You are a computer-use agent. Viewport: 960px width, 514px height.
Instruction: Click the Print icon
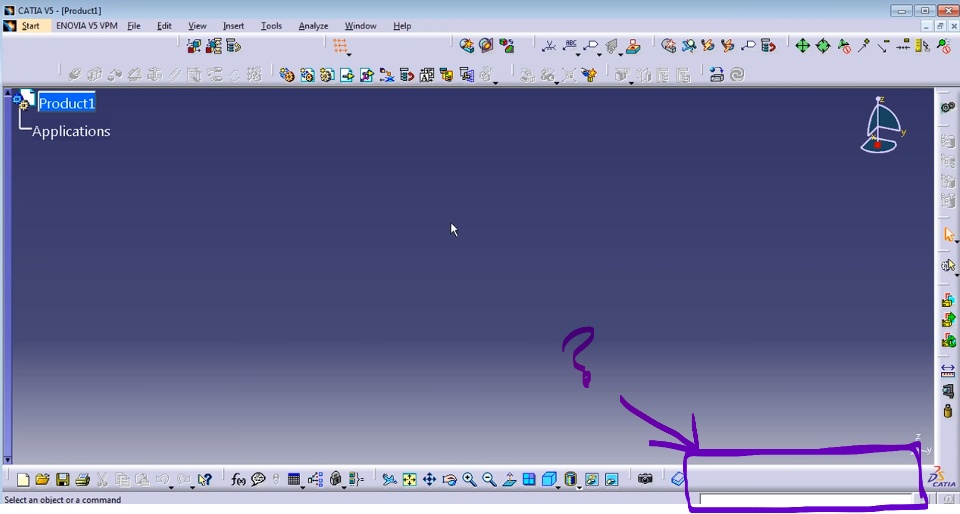coord(83,480)
